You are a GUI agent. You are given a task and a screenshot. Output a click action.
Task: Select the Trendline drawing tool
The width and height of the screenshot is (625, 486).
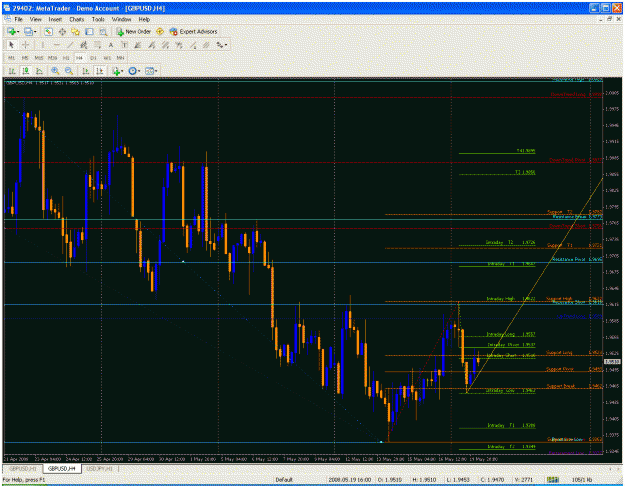coord(70,45)
